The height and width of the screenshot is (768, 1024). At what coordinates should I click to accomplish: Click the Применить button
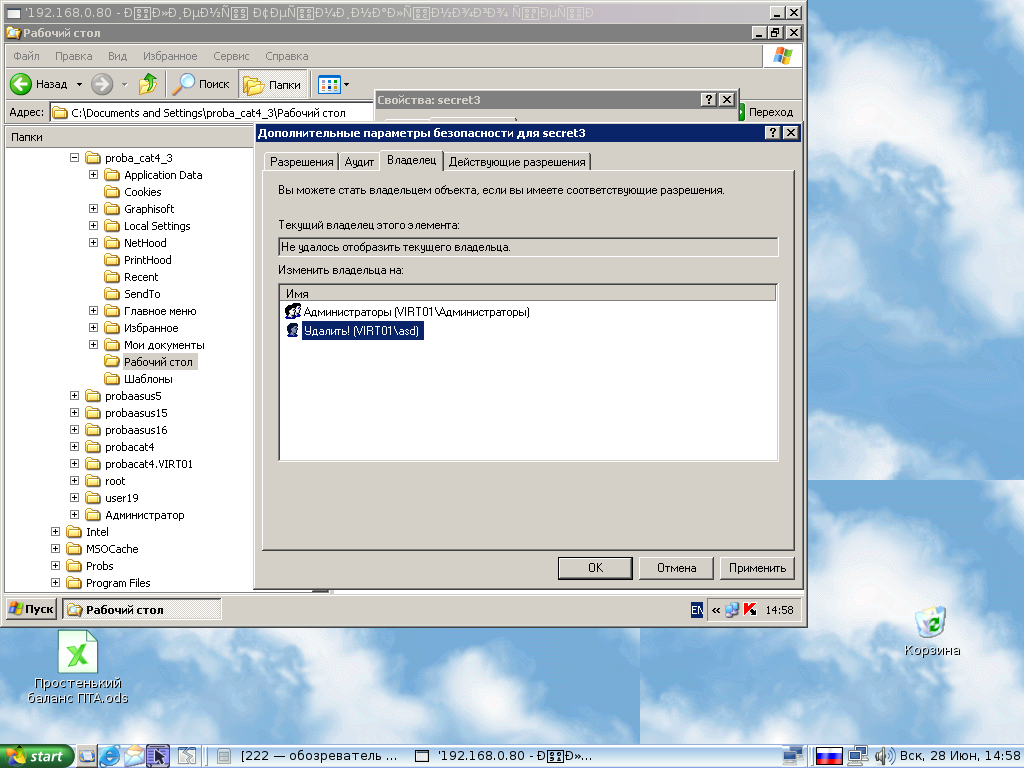pos(757,568)
